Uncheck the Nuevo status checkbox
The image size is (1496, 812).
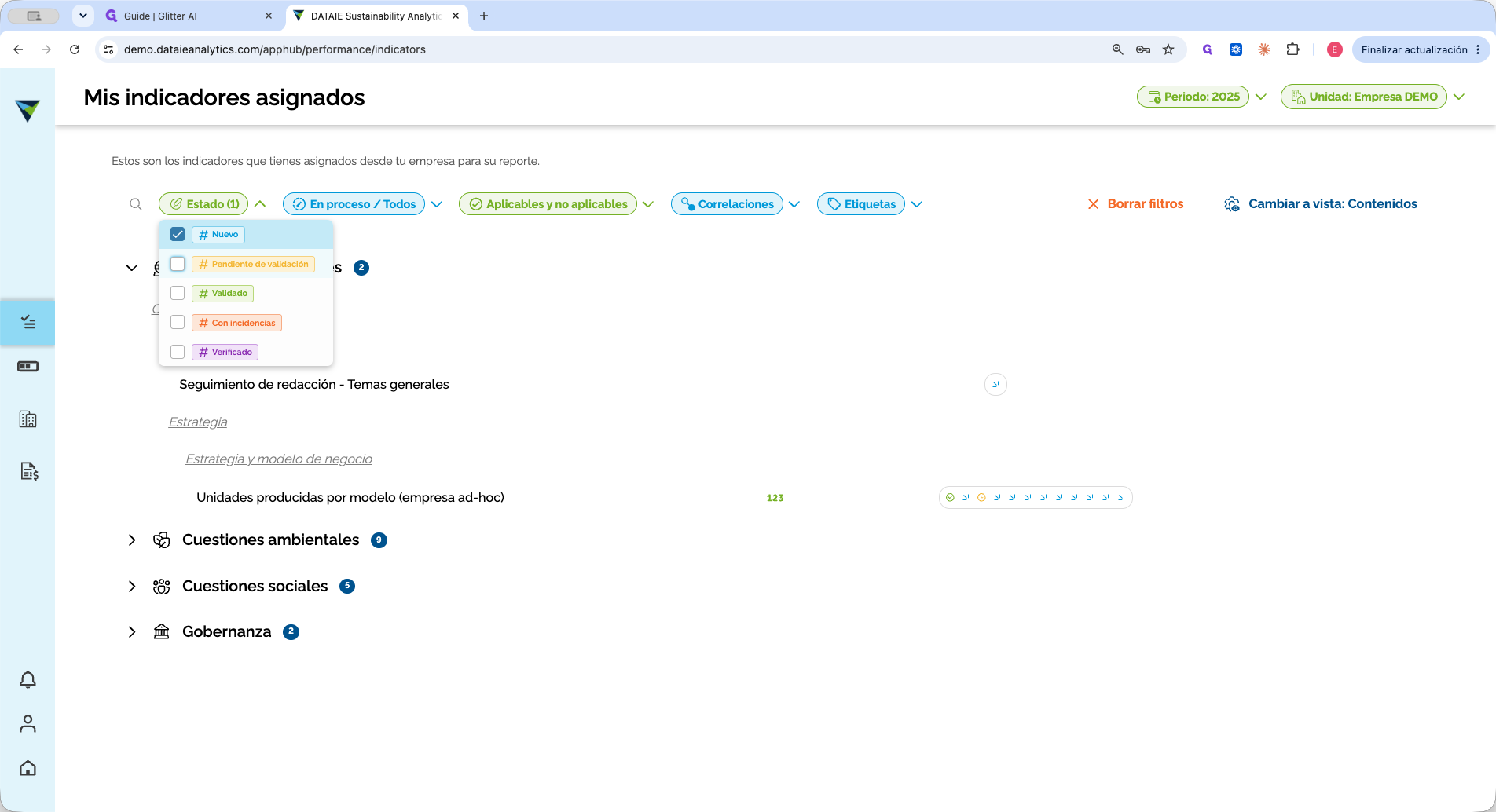[x=178, y=234]
